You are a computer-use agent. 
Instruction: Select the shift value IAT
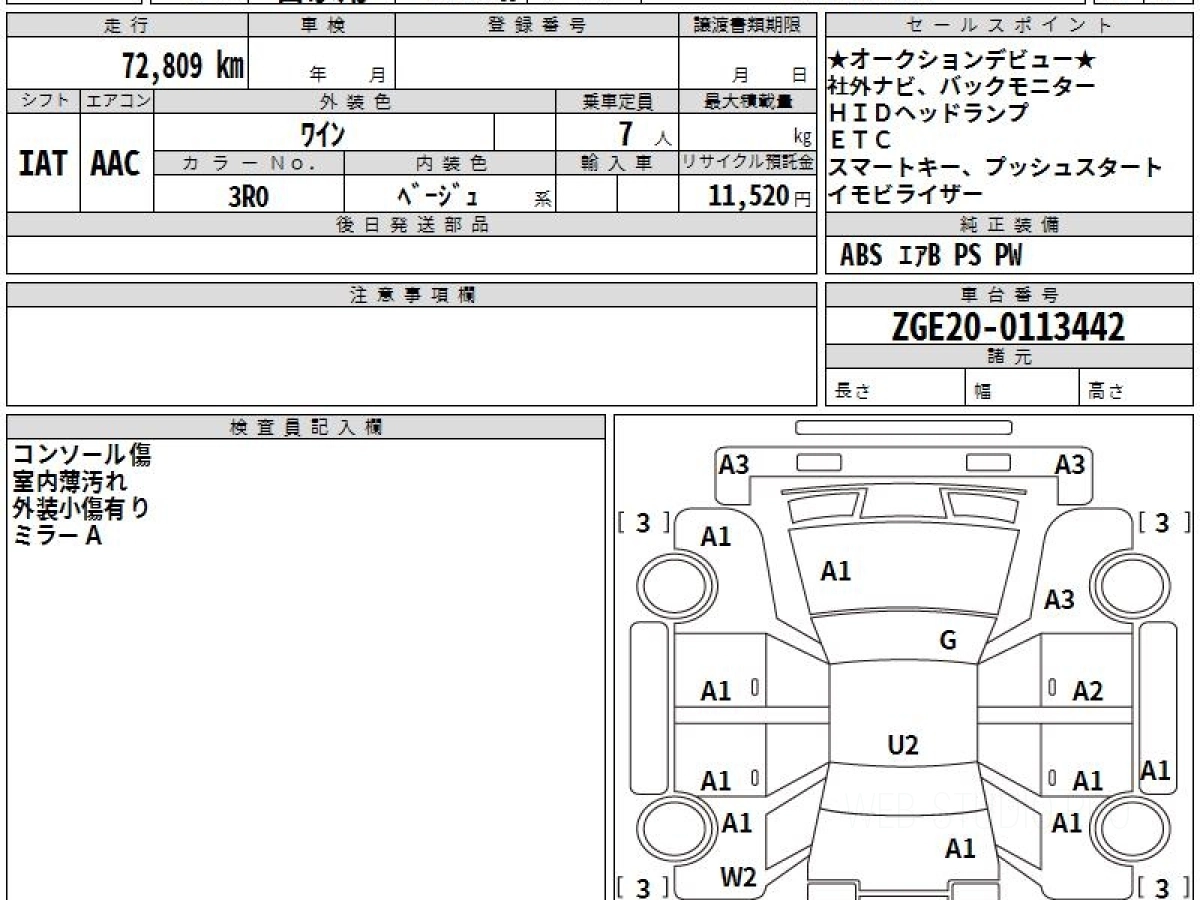coord(43,164)
